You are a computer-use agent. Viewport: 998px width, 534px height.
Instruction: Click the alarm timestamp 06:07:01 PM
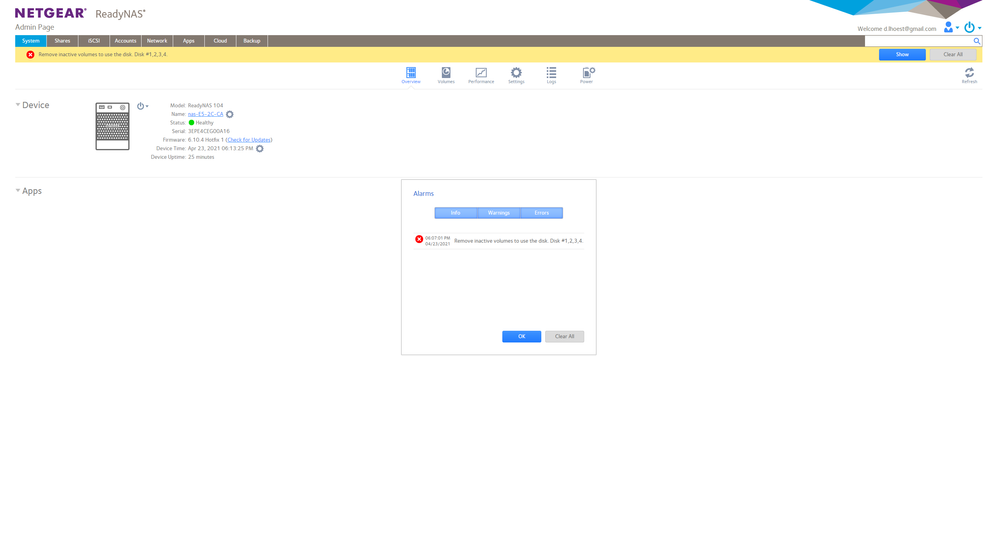tap(438, 238)
